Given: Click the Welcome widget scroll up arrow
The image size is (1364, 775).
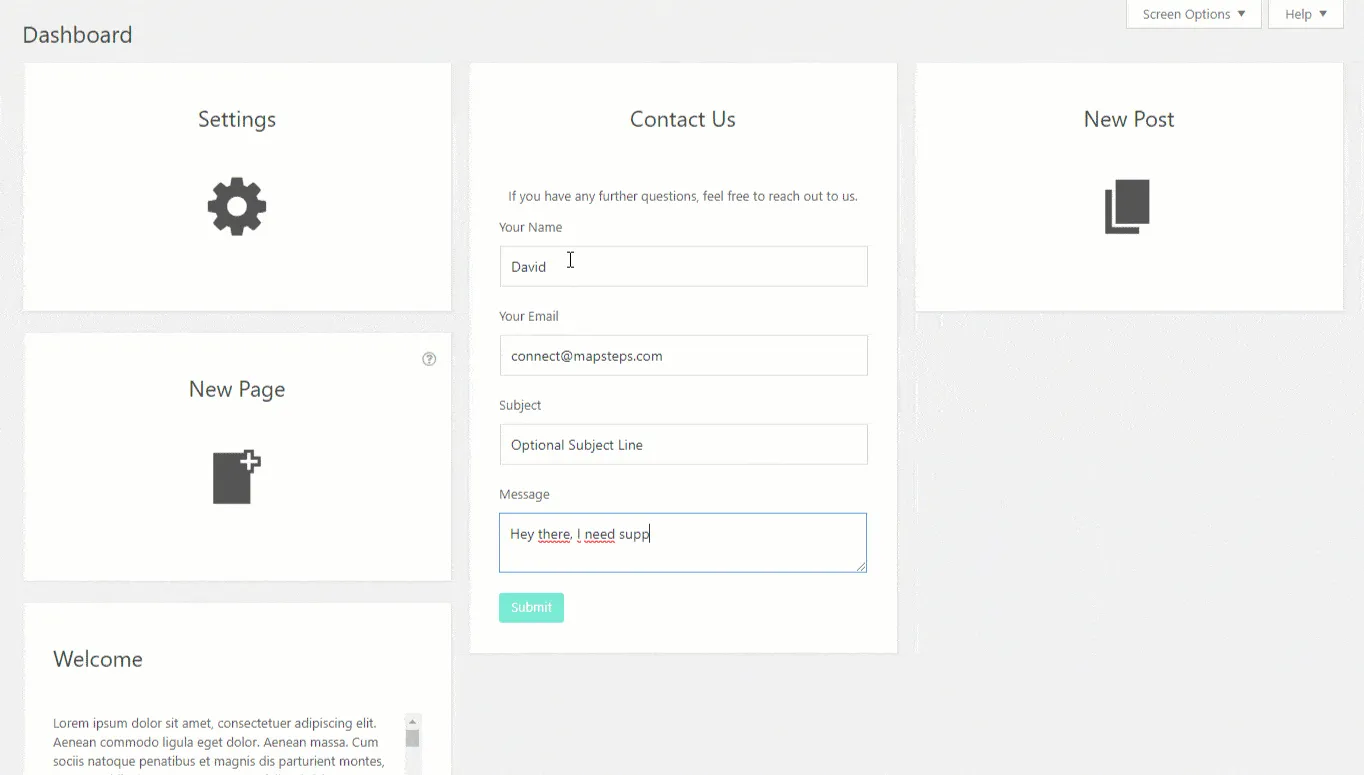Looking at the screenshot, I should [x=412, y=722].
